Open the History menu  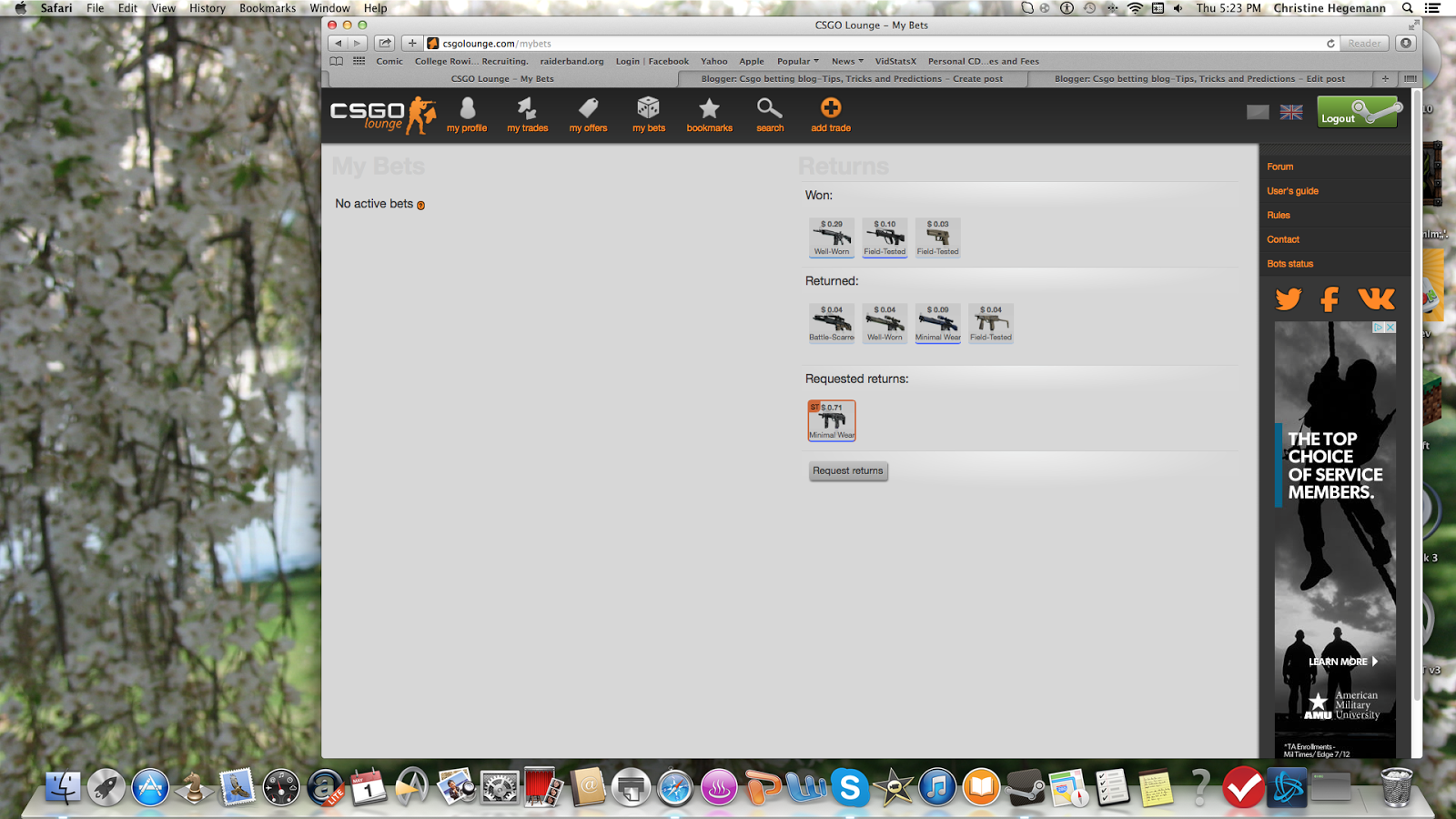pos(207,8)
